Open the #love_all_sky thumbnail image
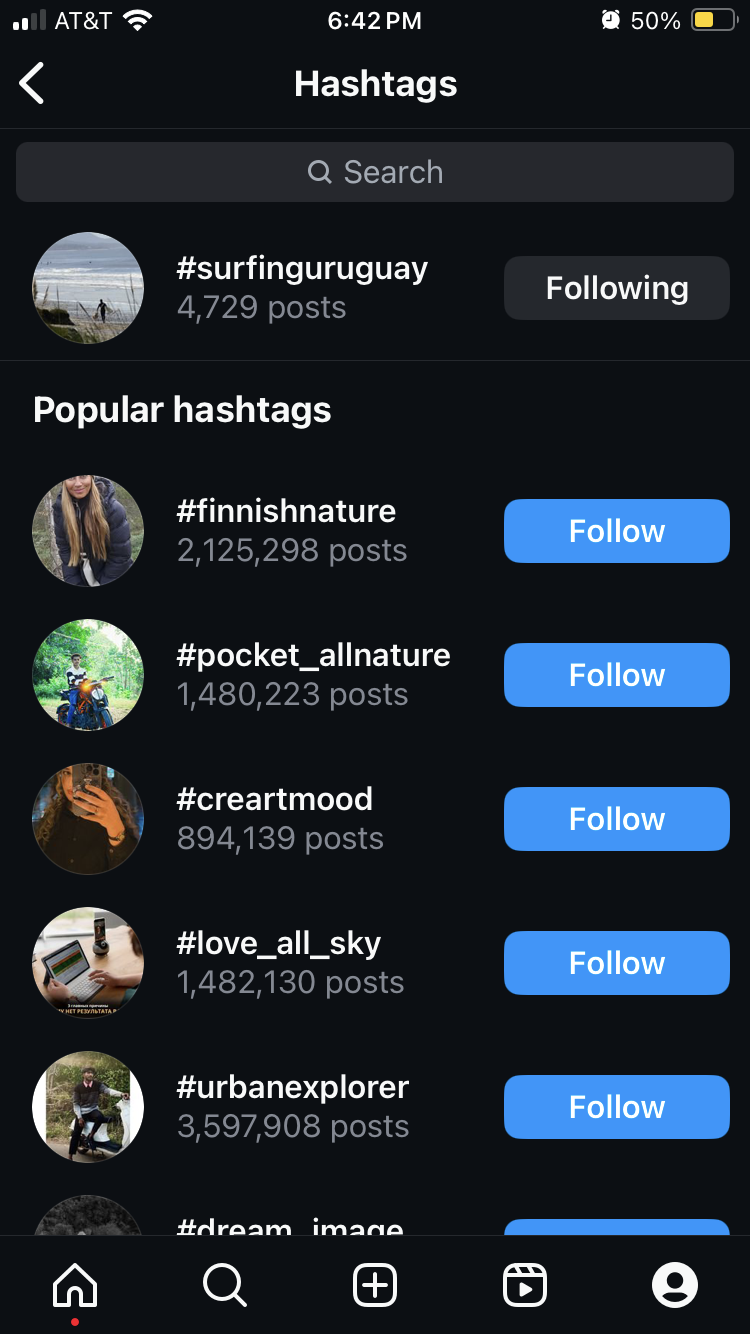 click(88, 963)
